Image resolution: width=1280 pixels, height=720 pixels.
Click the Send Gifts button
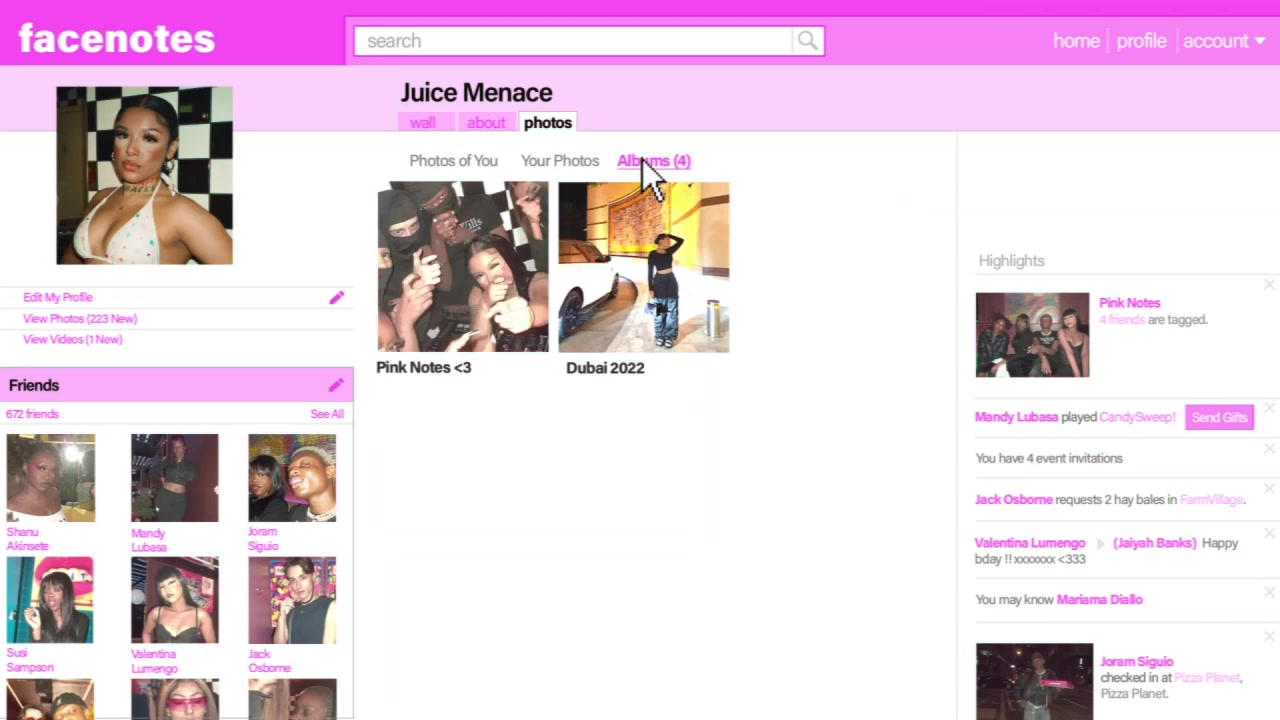tap(1219, 417)
